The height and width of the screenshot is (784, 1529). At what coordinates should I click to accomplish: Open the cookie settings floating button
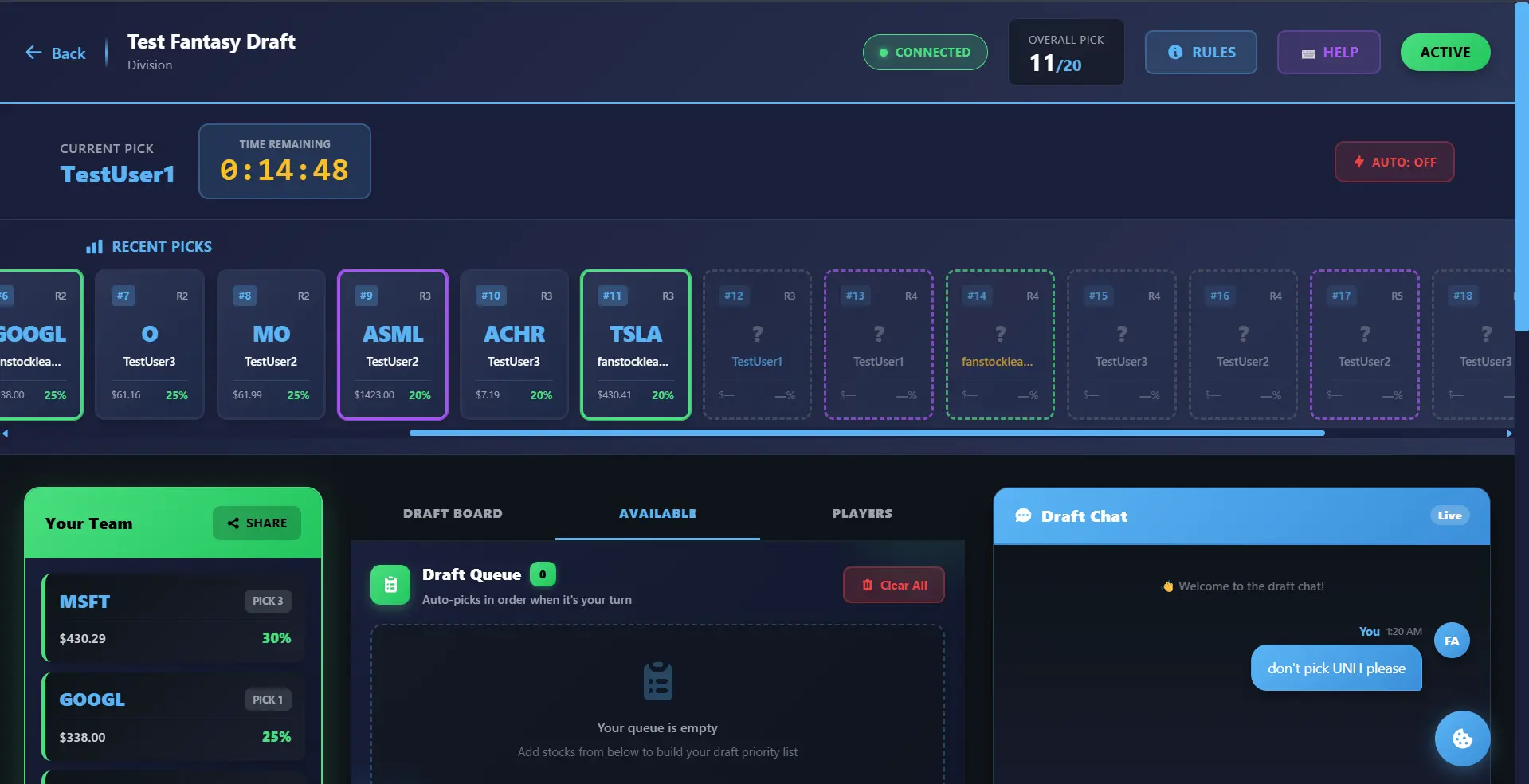[x=1462, y=739]
